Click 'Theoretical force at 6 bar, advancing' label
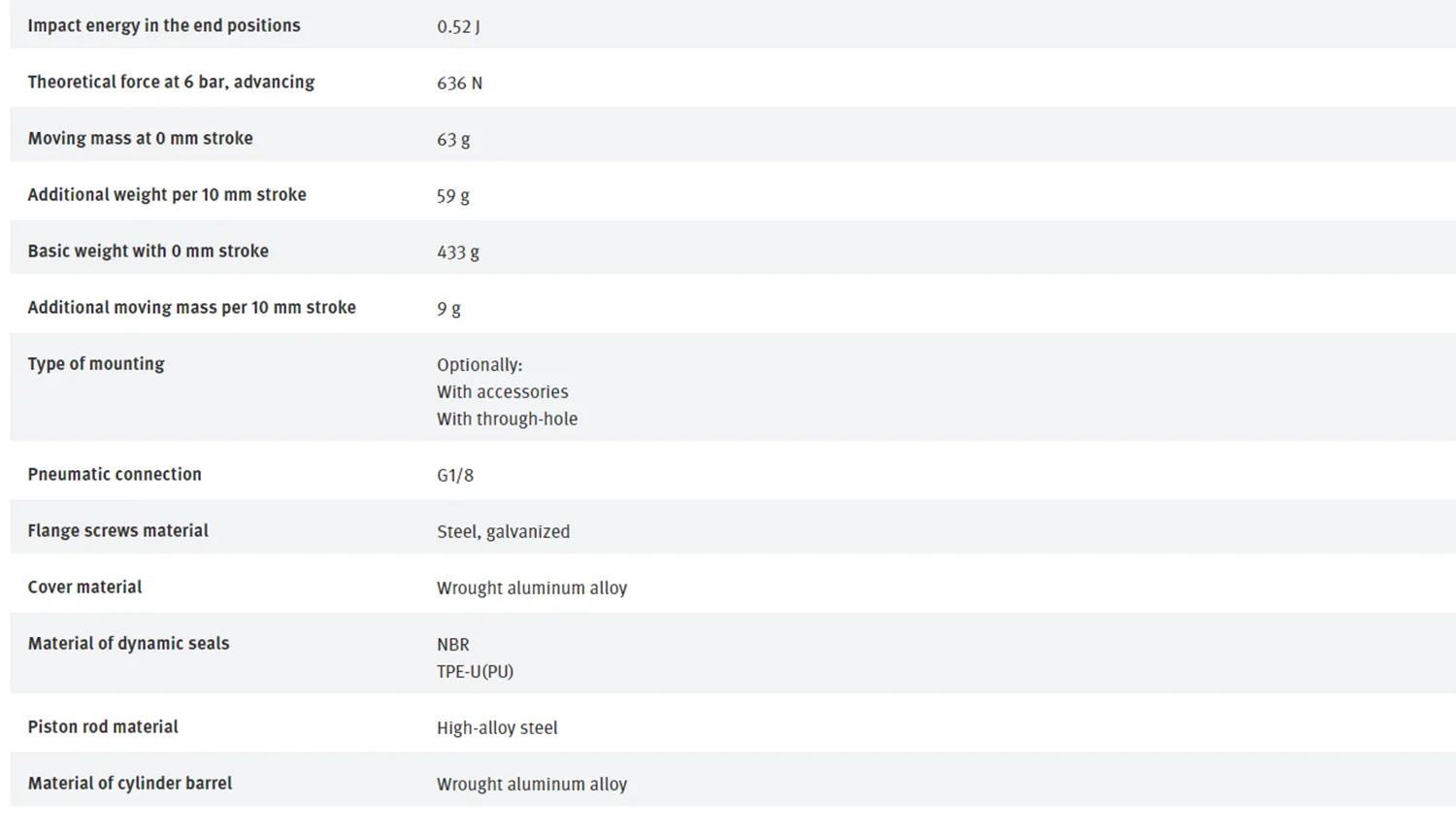This screenshot has height=840, width=1456. pyautogui.click(x=171, y=83)
